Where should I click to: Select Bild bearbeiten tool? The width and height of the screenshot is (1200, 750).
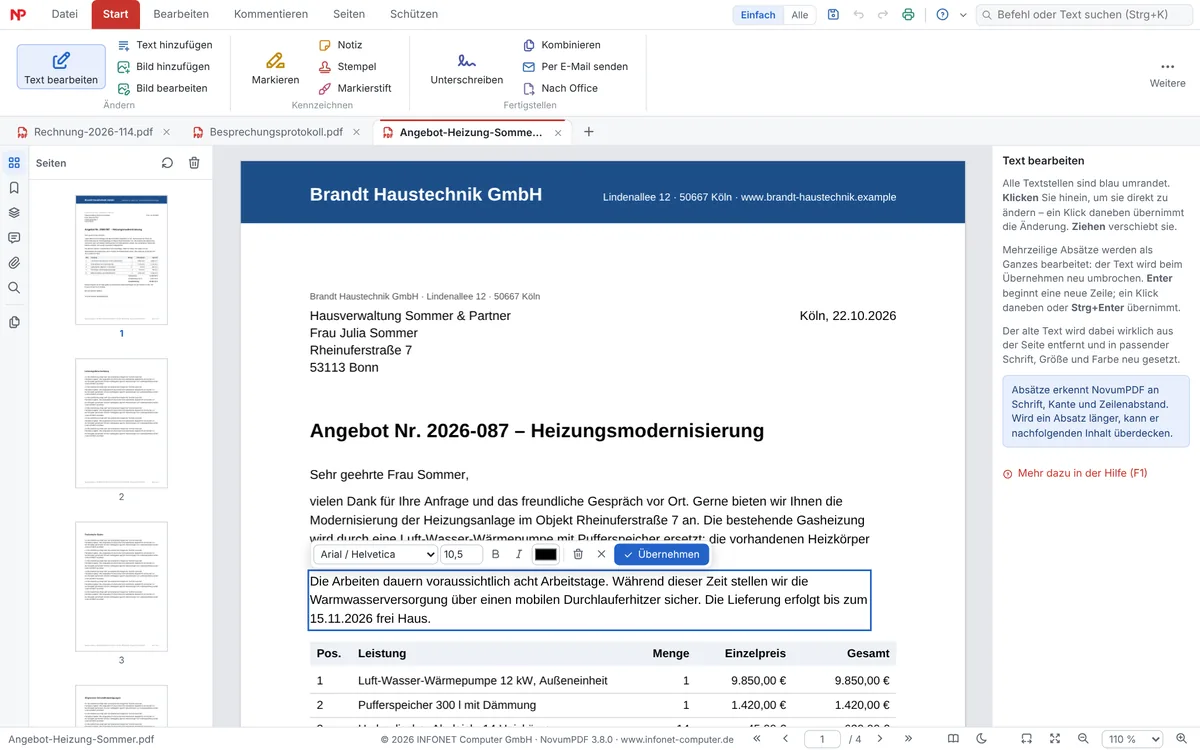click(x=162, y=88)
